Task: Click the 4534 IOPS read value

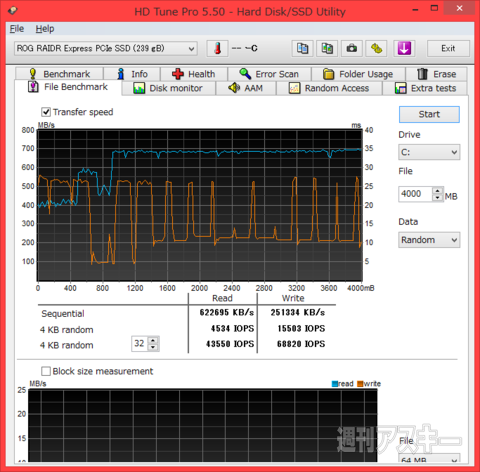Action: tap(232, 328)
